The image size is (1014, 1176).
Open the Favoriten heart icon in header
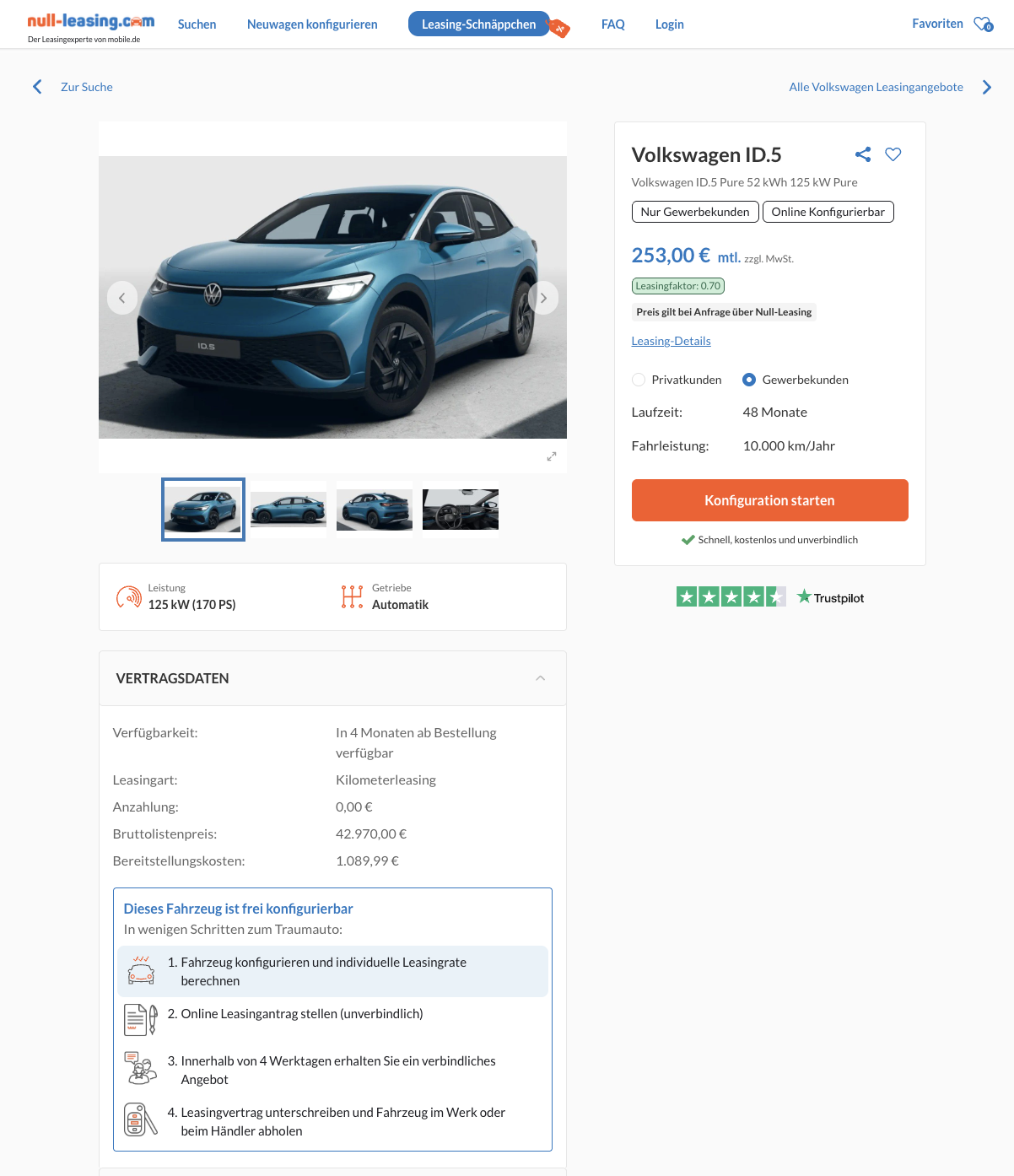point(983,24)
